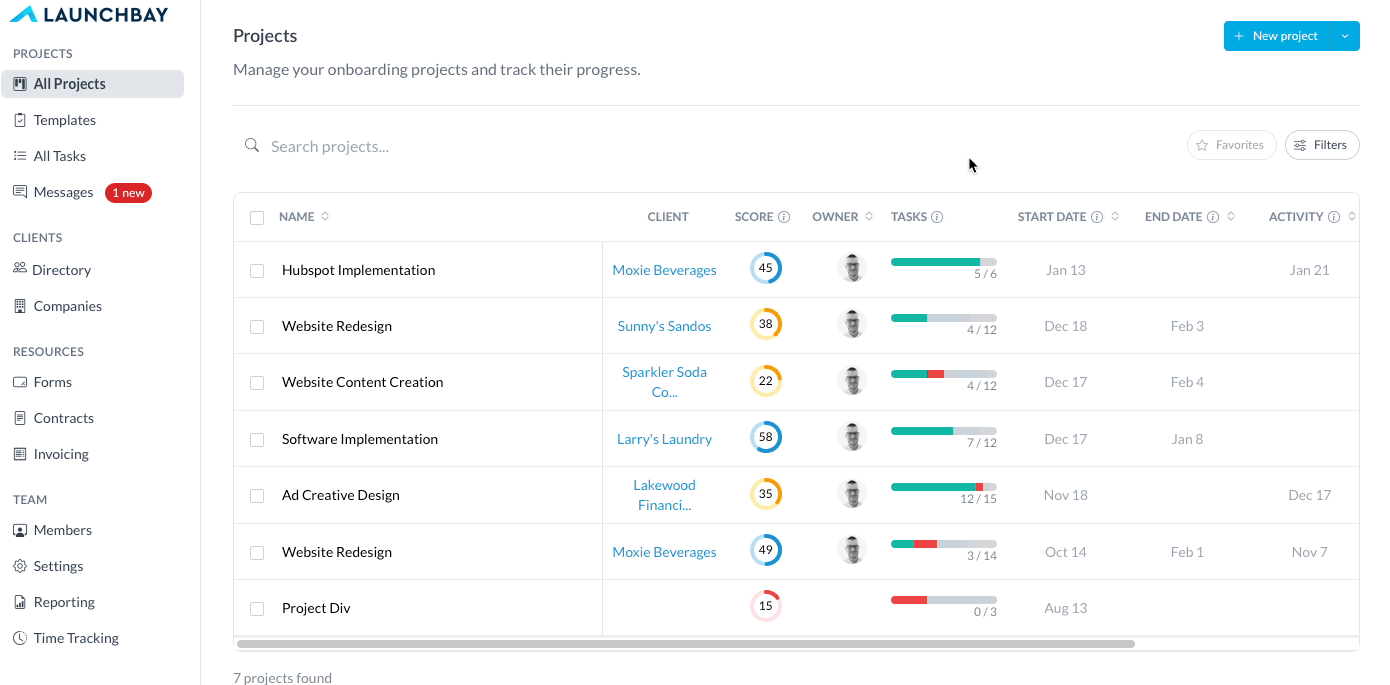This screenshot has height=685, width=1390.
Task: Click the LaunchBay logo
Action: pos(89,14)
